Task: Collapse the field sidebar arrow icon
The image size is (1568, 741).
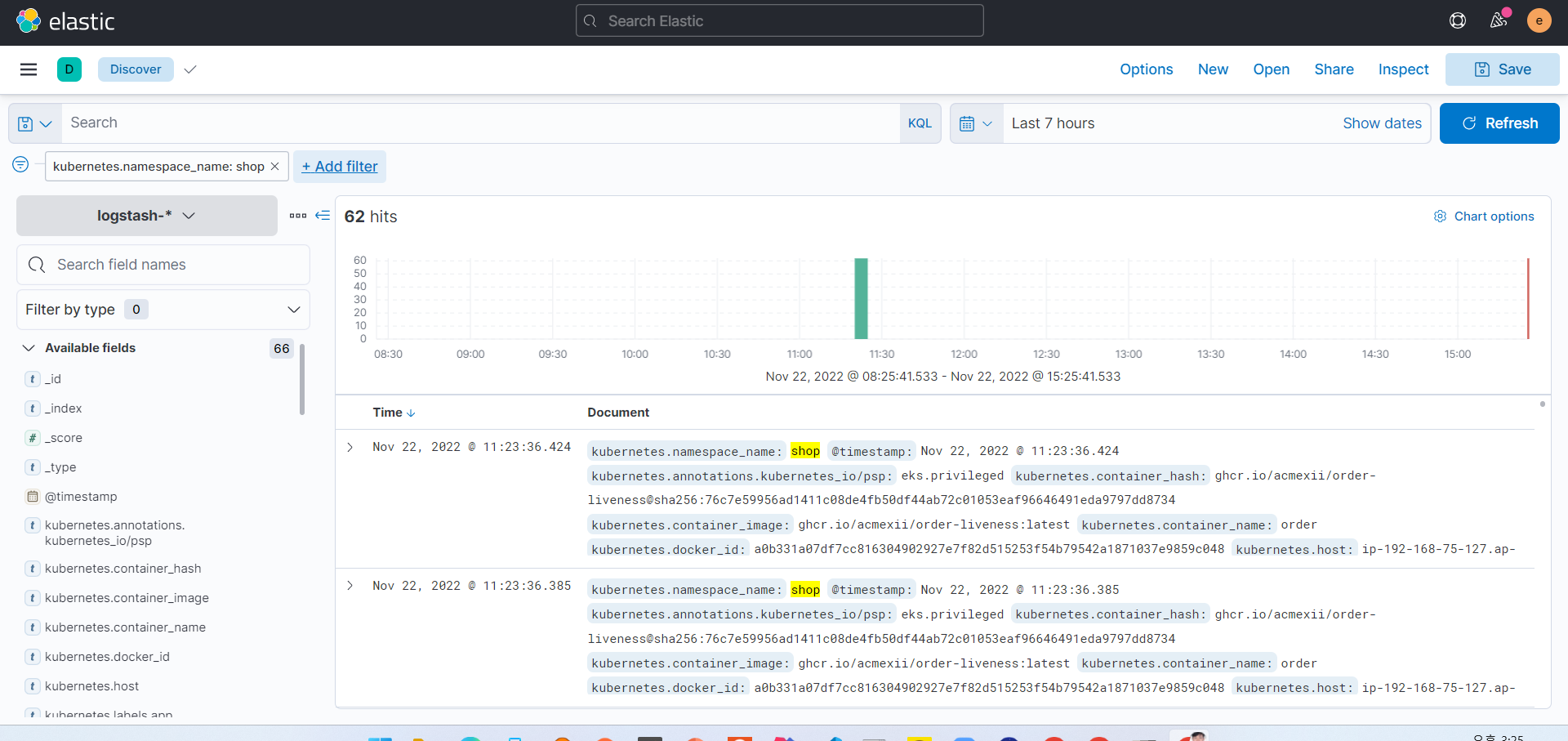Action: (x=323, y=216)
